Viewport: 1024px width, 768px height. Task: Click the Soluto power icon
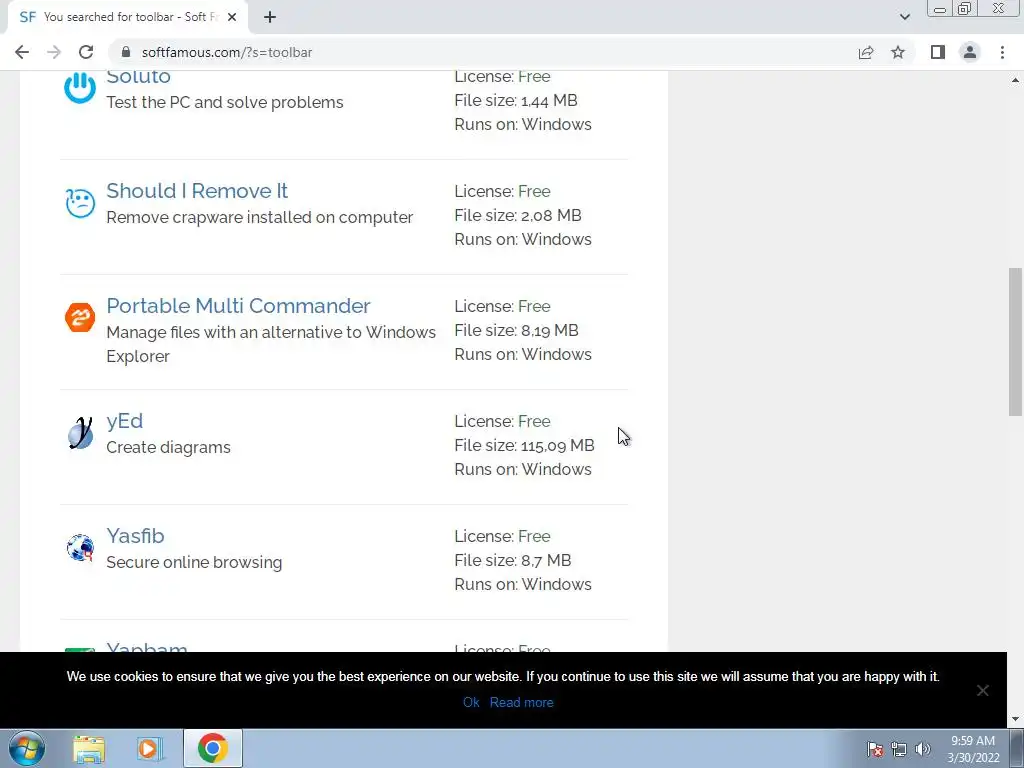(80, 88)
